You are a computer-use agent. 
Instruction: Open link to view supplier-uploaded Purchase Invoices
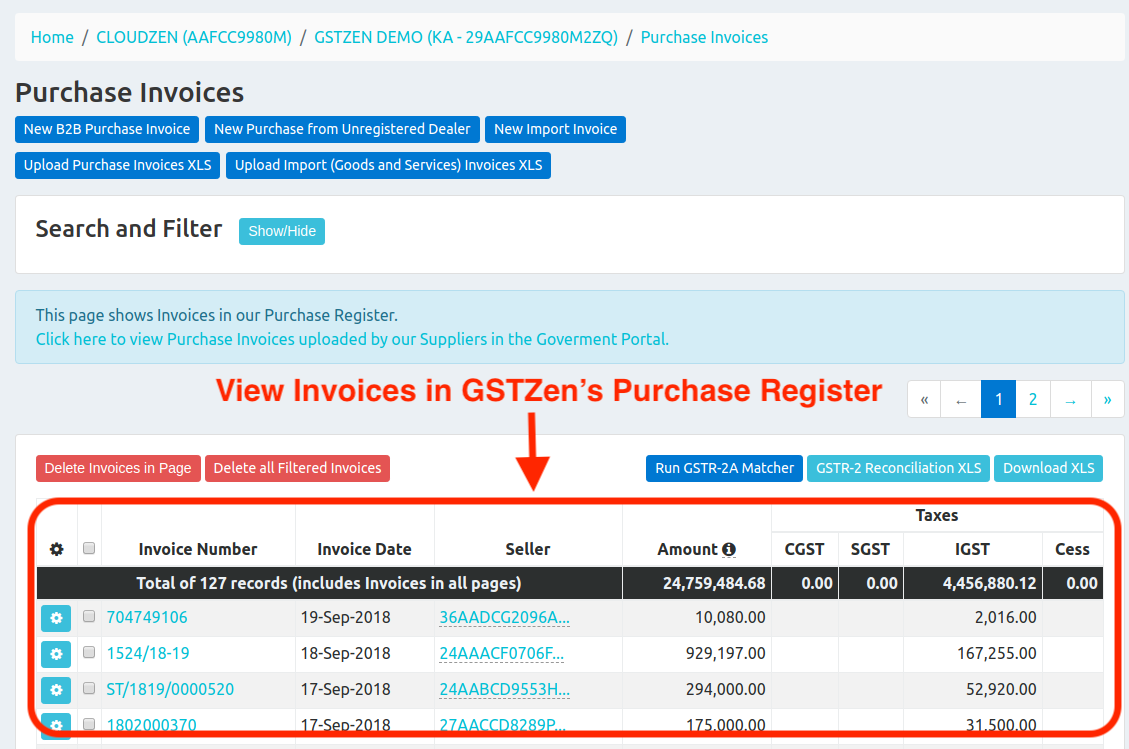click(x=352, y=339)
